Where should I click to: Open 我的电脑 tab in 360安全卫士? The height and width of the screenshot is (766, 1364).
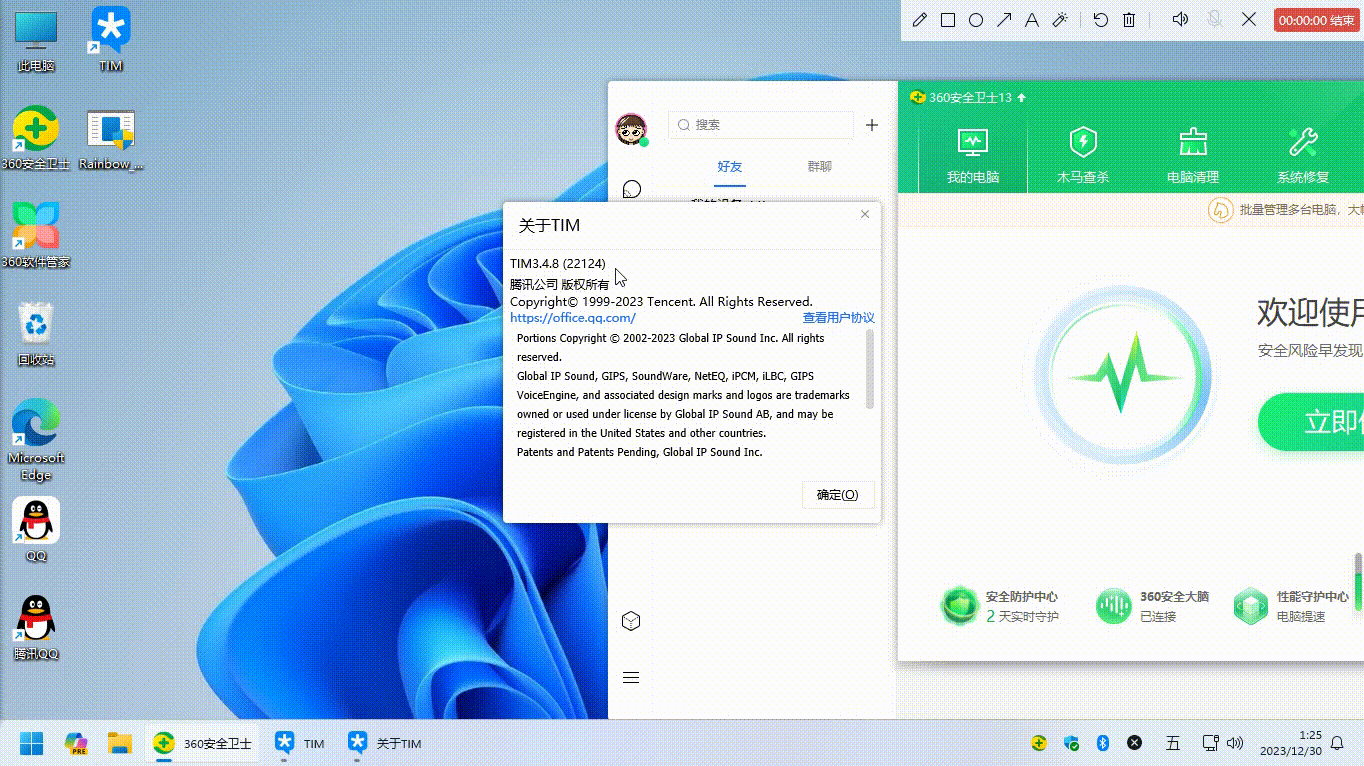point(973,154)
